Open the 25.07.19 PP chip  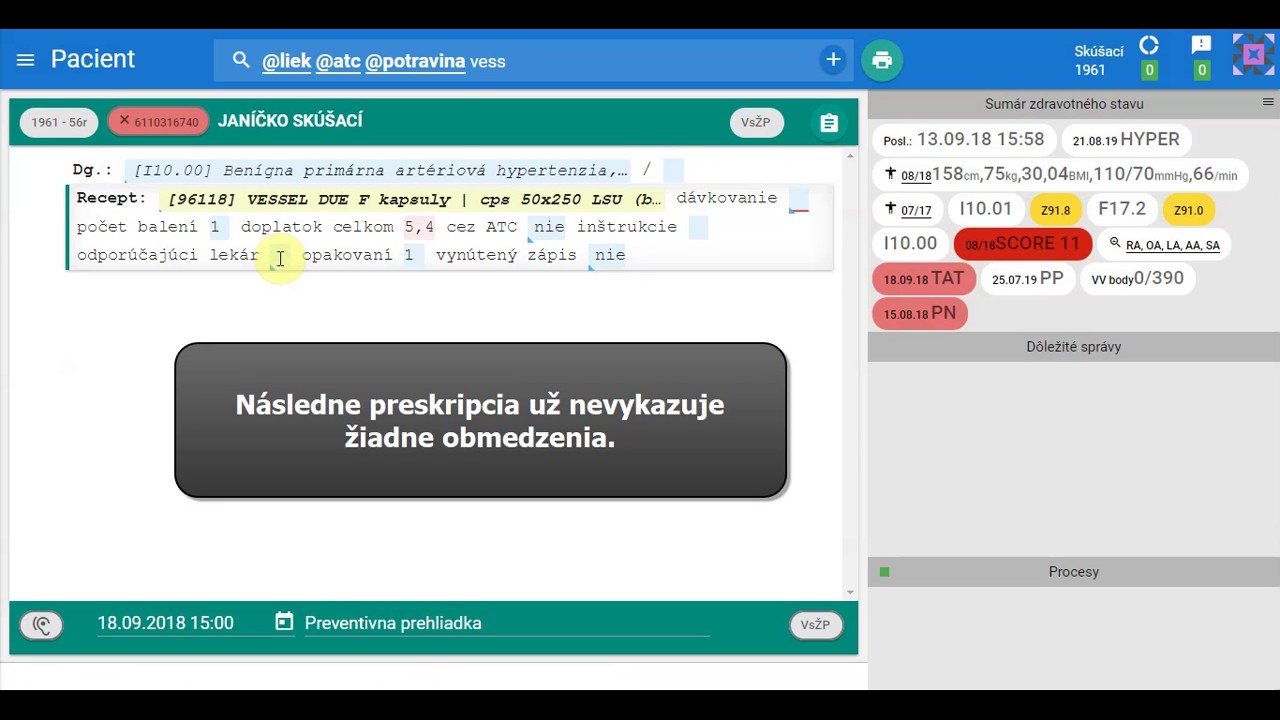1028,279
